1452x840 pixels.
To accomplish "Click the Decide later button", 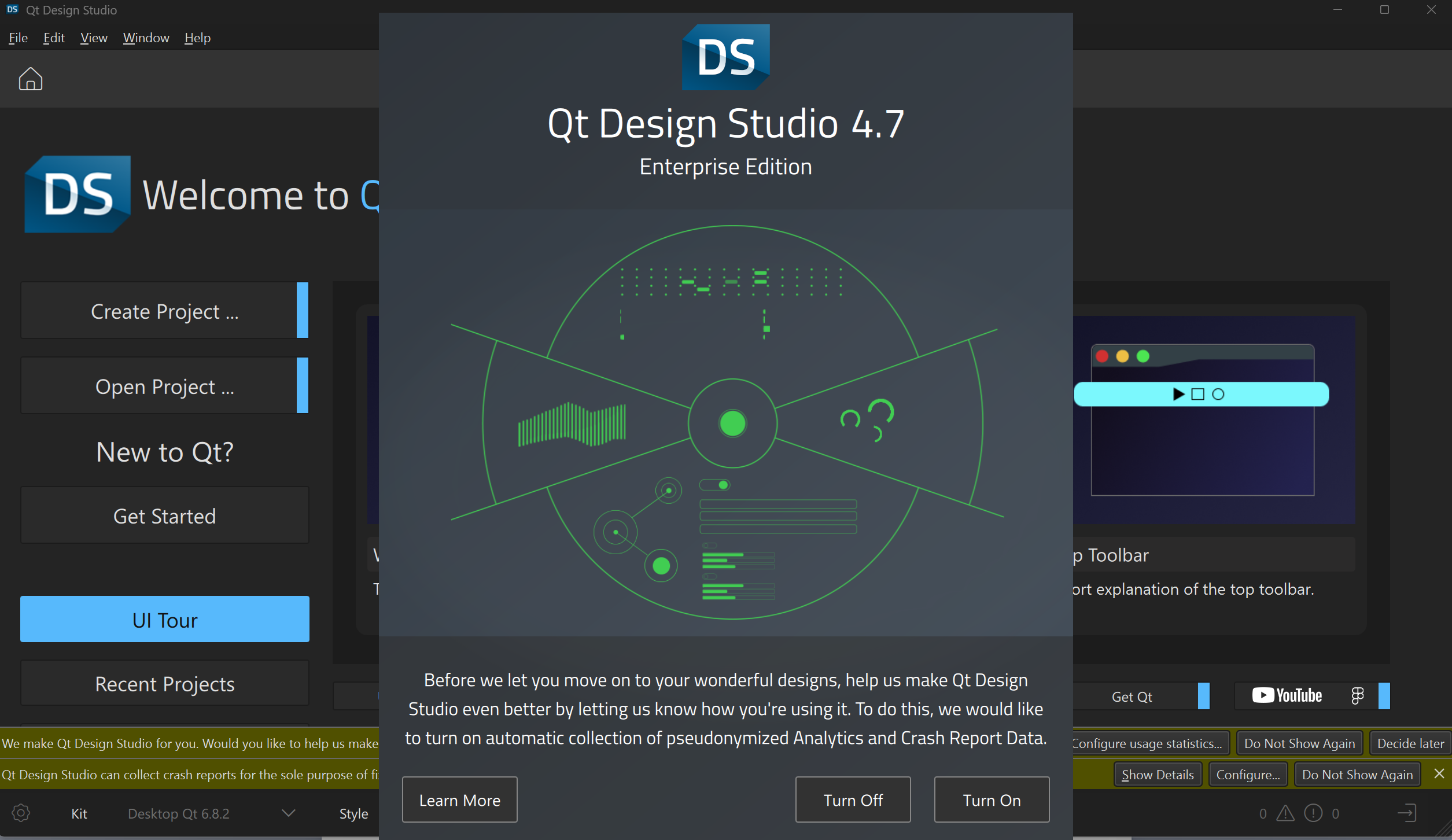I will 1410,743.
